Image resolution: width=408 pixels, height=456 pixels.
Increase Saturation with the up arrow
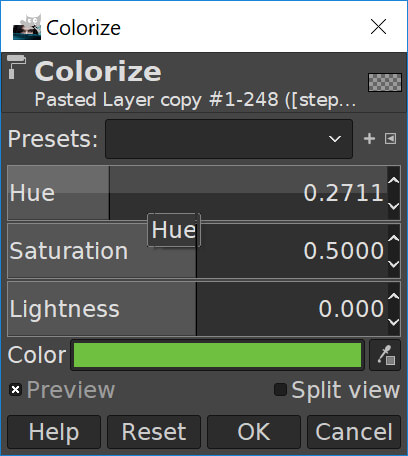pyautogui.click(x=394, y=238)
